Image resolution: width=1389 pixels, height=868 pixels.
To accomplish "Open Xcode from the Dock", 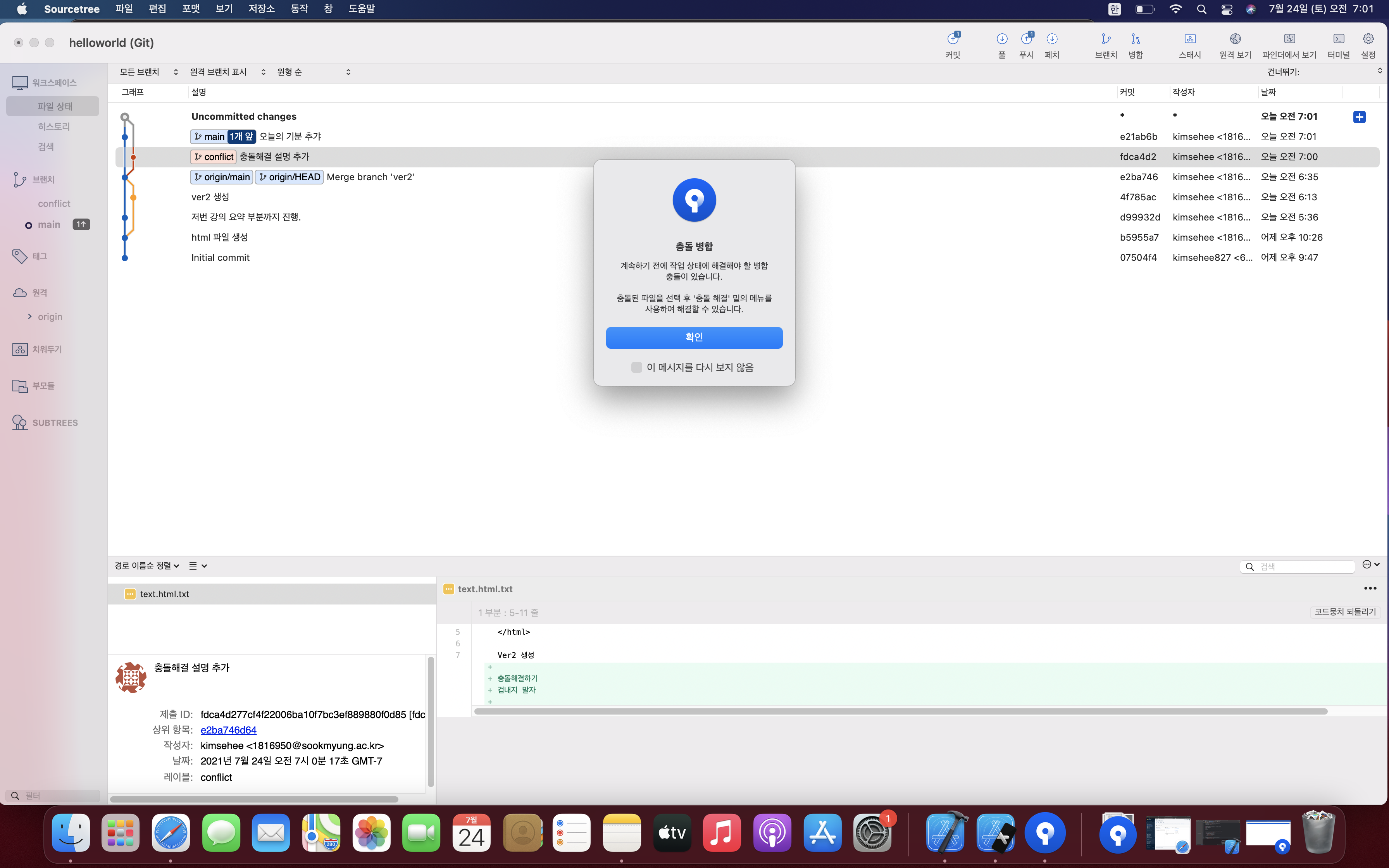I will 945,832.
